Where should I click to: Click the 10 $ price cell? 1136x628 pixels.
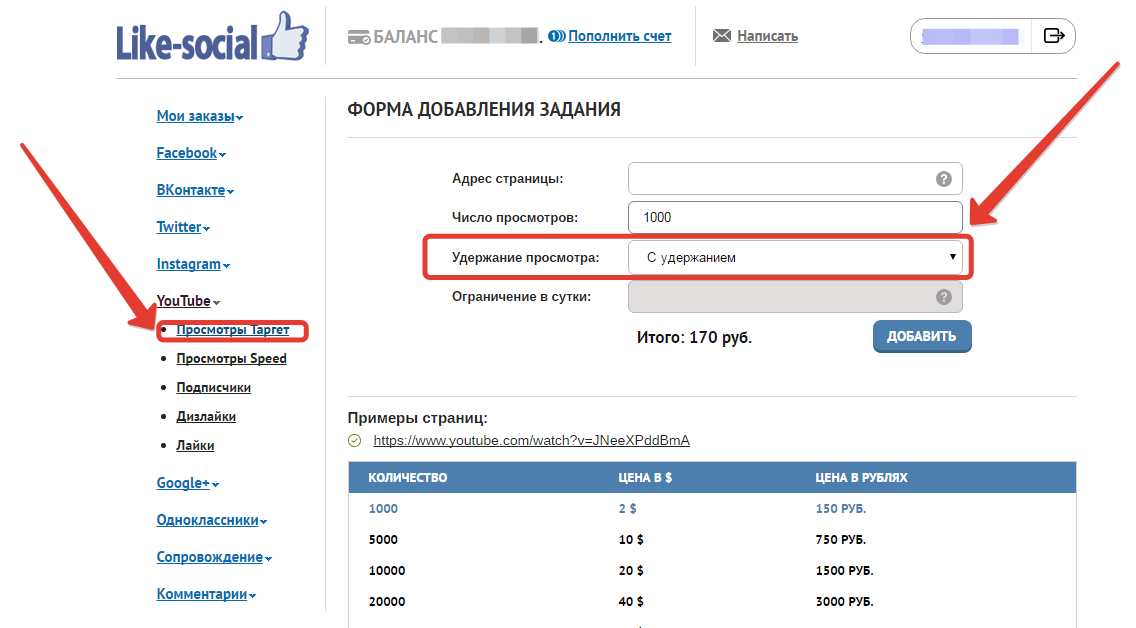tap(631, 540)
